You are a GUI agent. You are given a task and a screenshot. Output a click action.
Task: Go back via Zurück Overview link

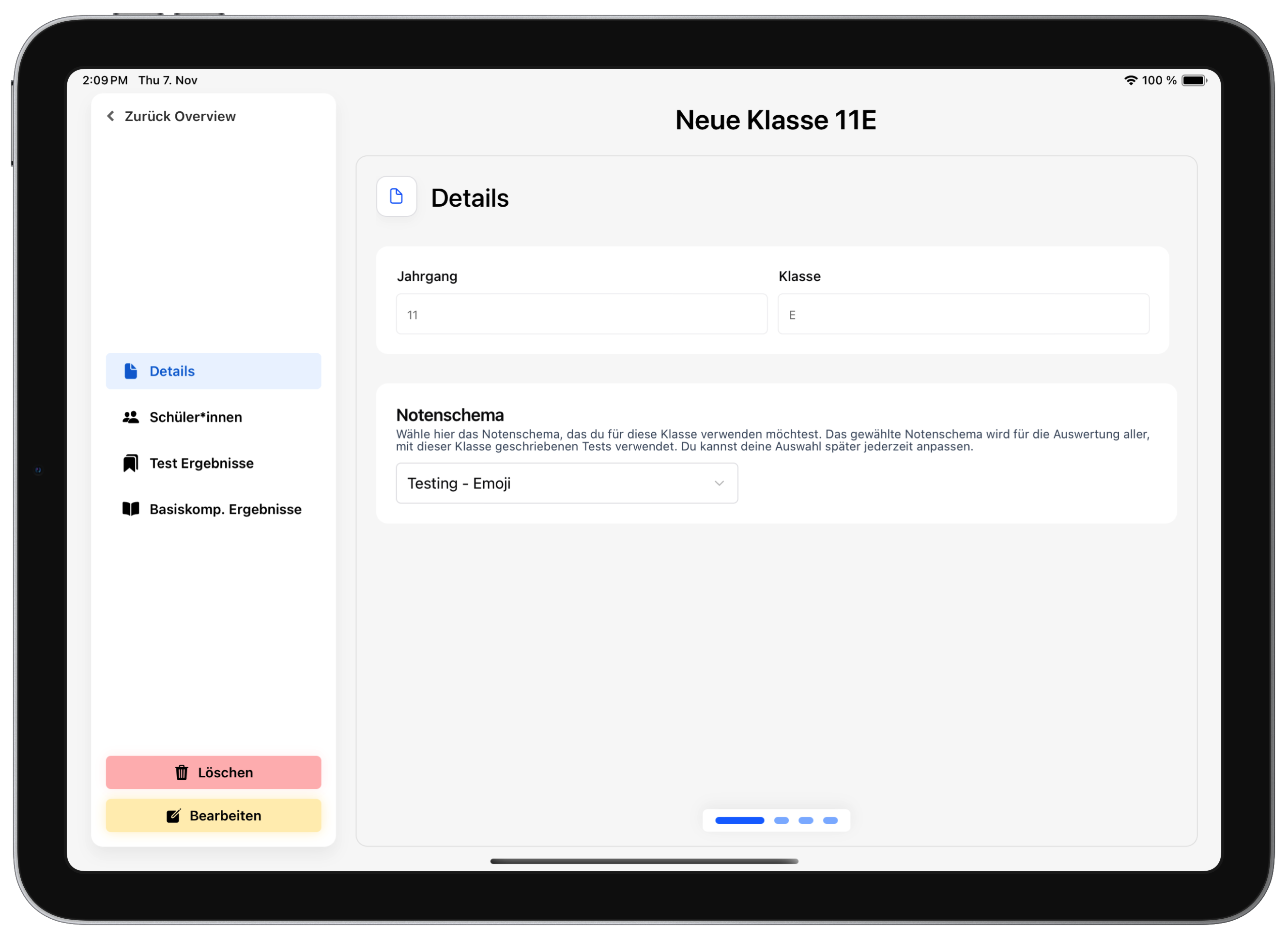click(180, 116)
